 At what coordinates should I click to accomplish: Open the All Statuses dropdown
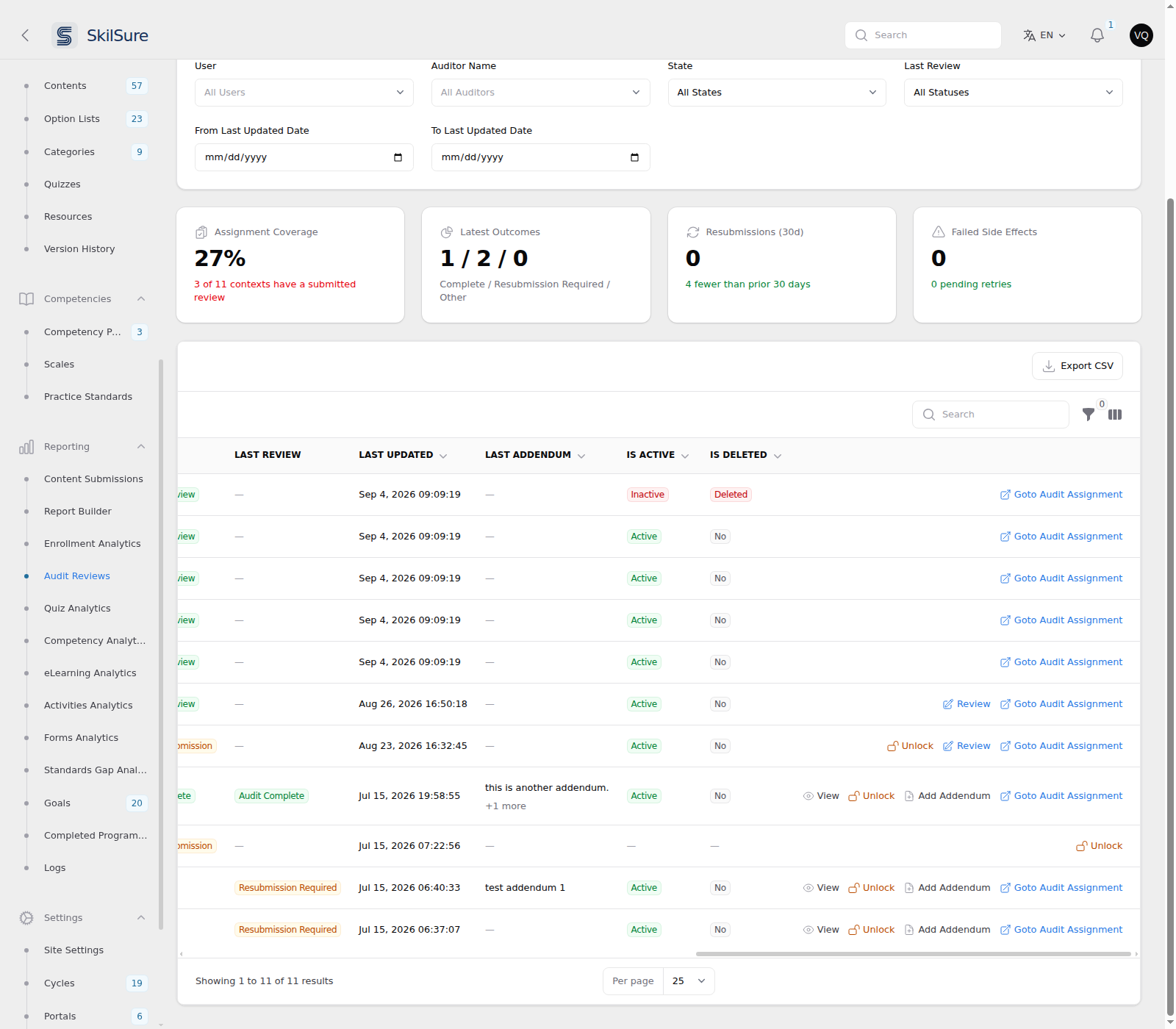point(1013,93)
